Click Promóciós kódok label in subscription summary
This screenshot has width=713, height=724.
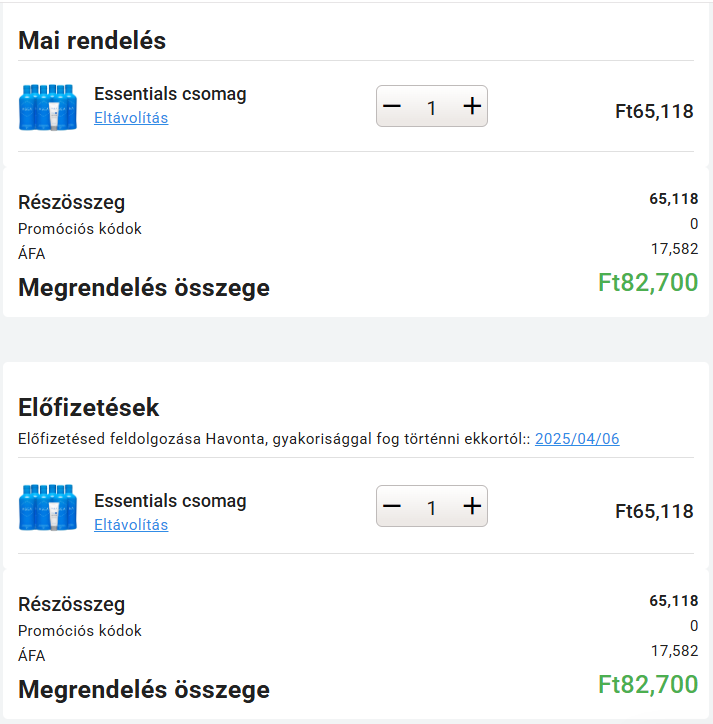pyautogui.click(x=79, y=630)
